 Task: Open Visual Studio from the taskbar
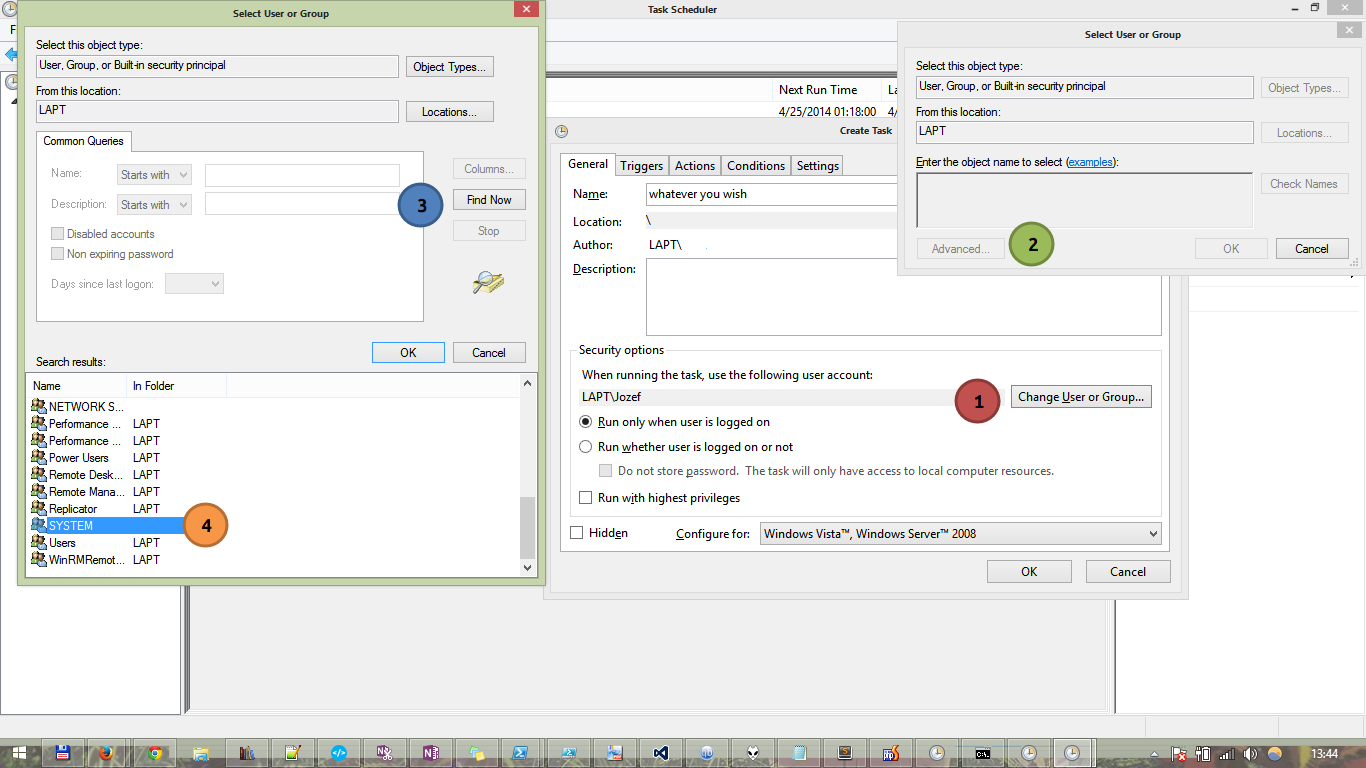tap(661, 753)
